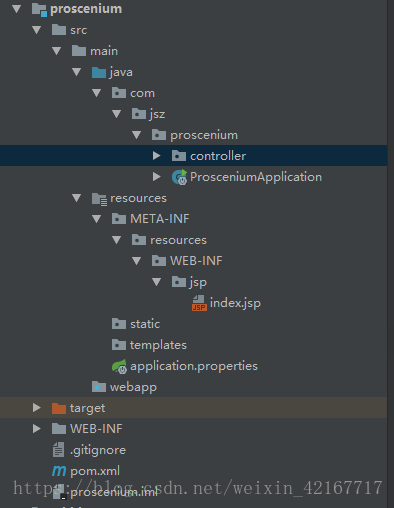Select the 'ProsceniumApplication' class label
The width and height of the screenshot is (394, 508).
click(x=256, y=177)
